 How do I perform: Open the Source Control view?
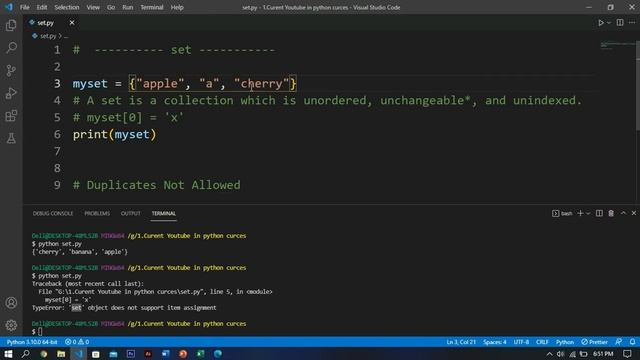point(11,71)
